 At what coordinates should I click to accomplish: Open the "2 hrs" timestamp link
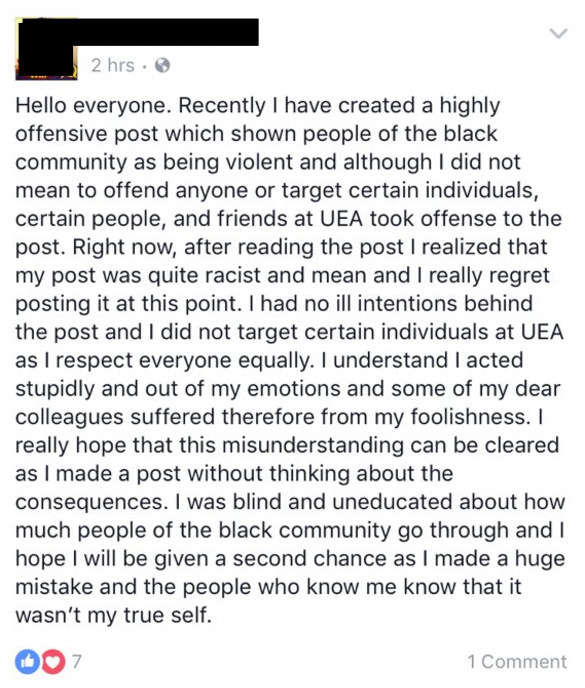point(112,65)
